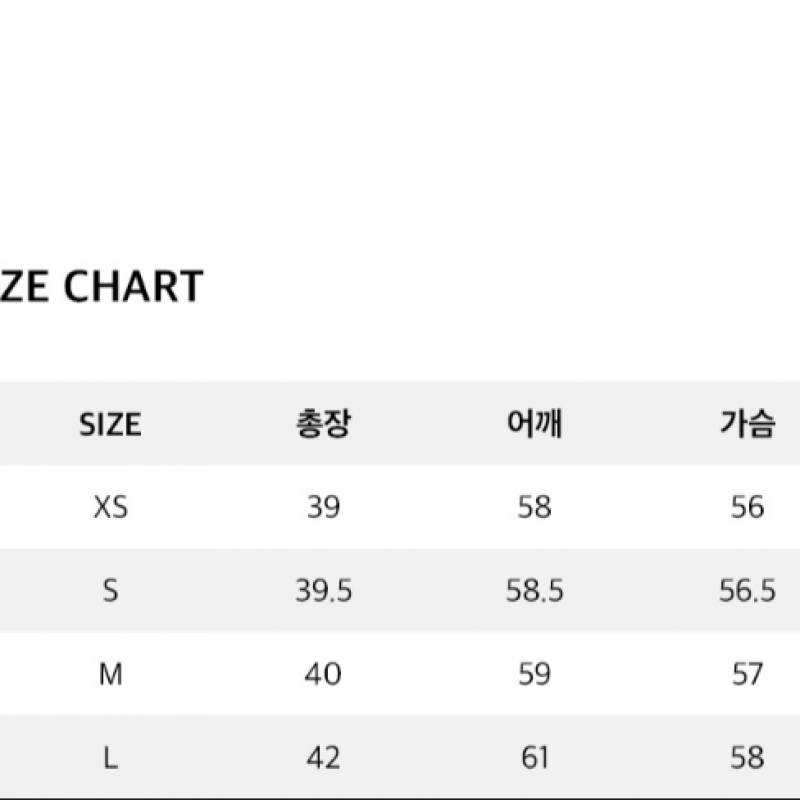Click the 가슴 column header

(x=747, y=423)
